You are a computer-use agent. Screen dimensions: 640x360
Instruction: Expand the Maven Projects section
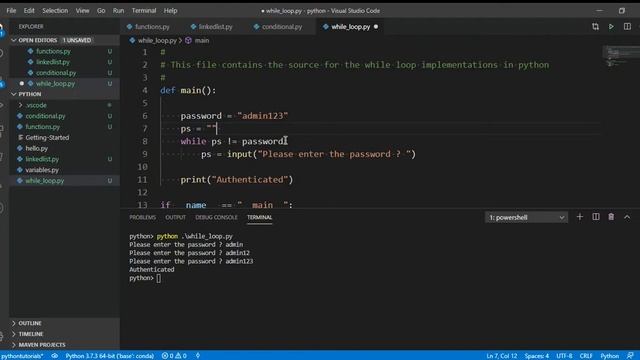click(x=42, y=345)
